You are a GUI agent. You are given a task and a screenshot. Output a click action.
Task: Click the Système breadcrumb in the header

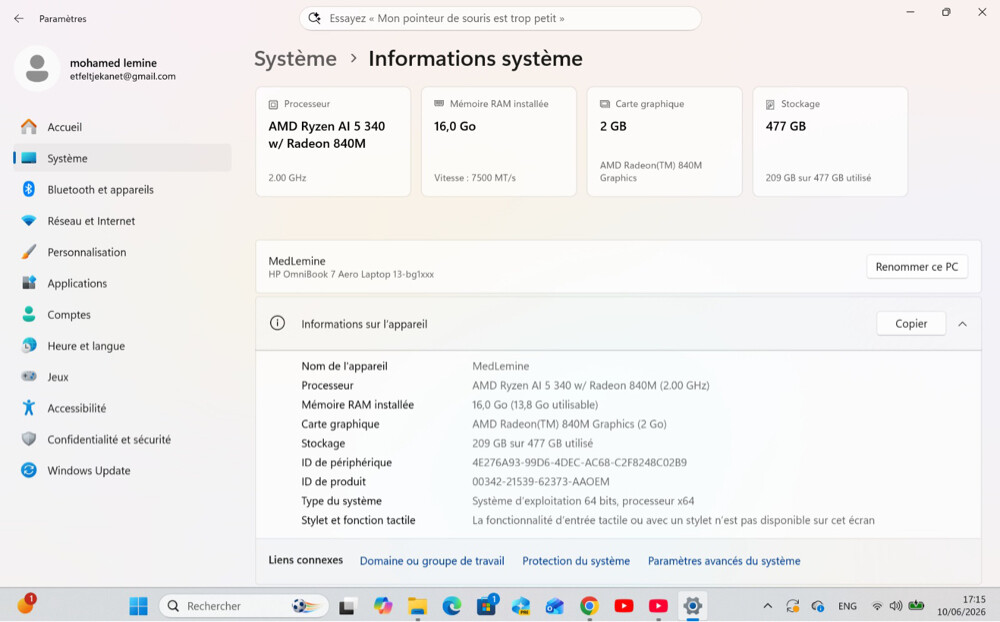[295, 59]
